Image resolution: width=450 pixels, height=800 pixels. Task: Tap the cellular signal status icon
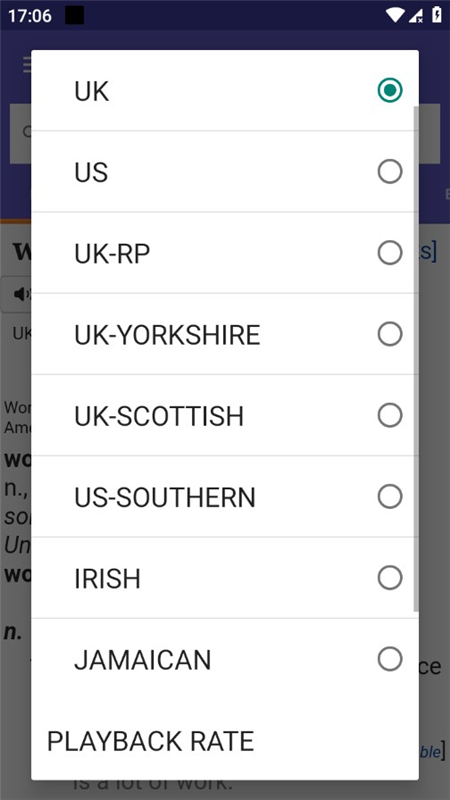[415, 16]
